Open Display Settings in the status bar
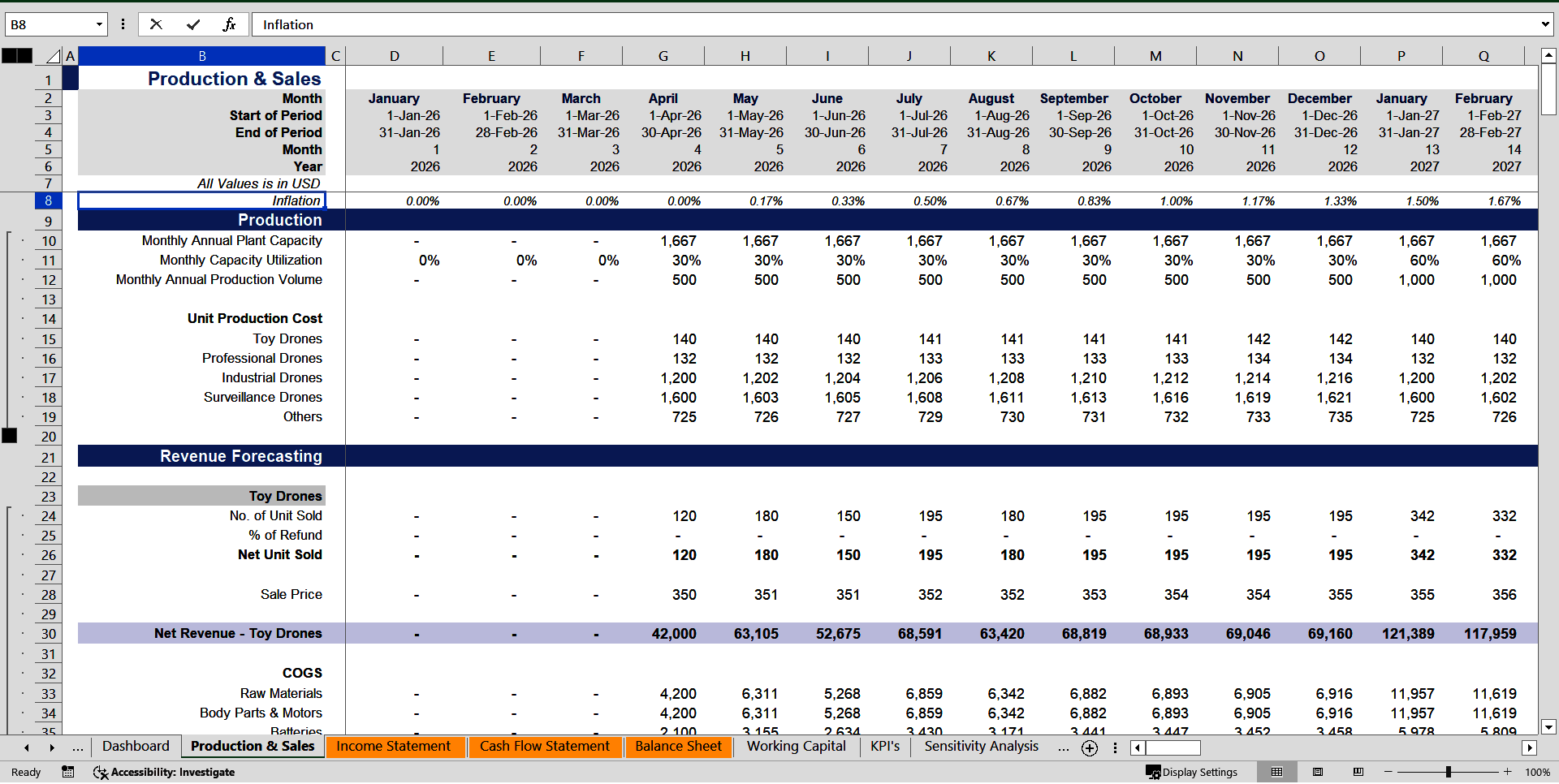The image size is (1559, 784). (1191, 772)
